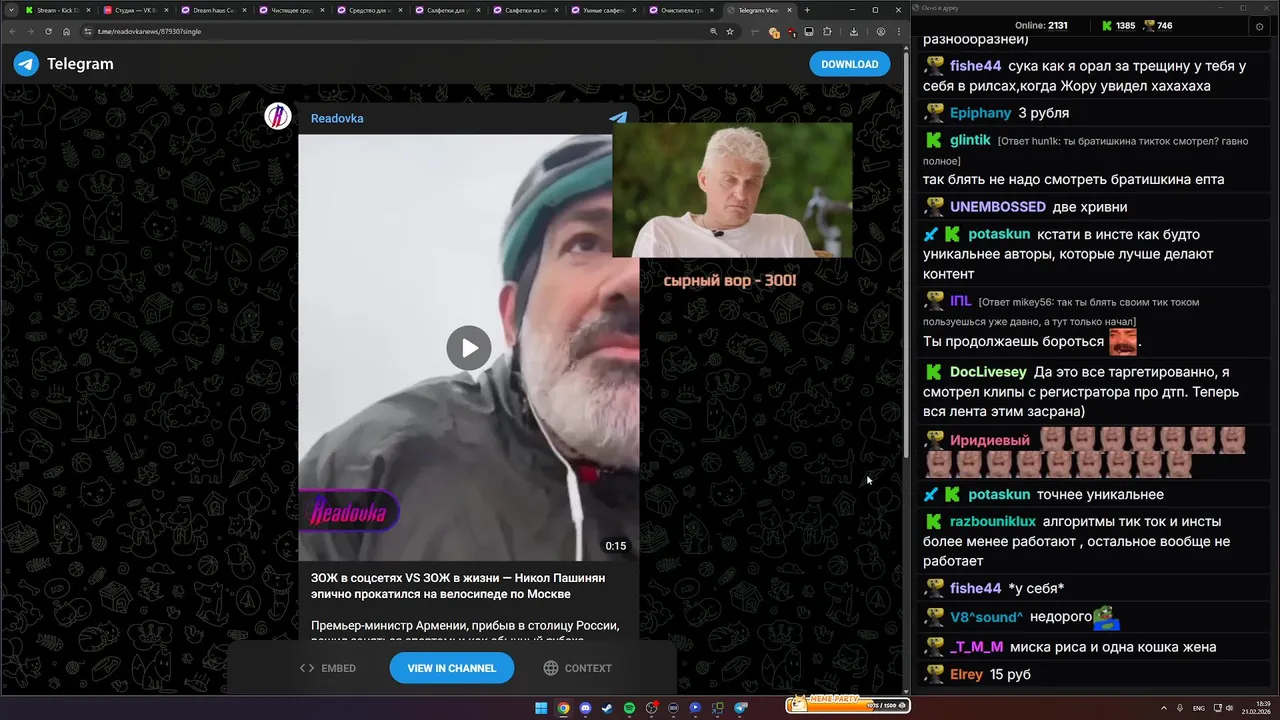Click the MEME PARTY progress widget

pyautogui.click(x=848, y=705)
